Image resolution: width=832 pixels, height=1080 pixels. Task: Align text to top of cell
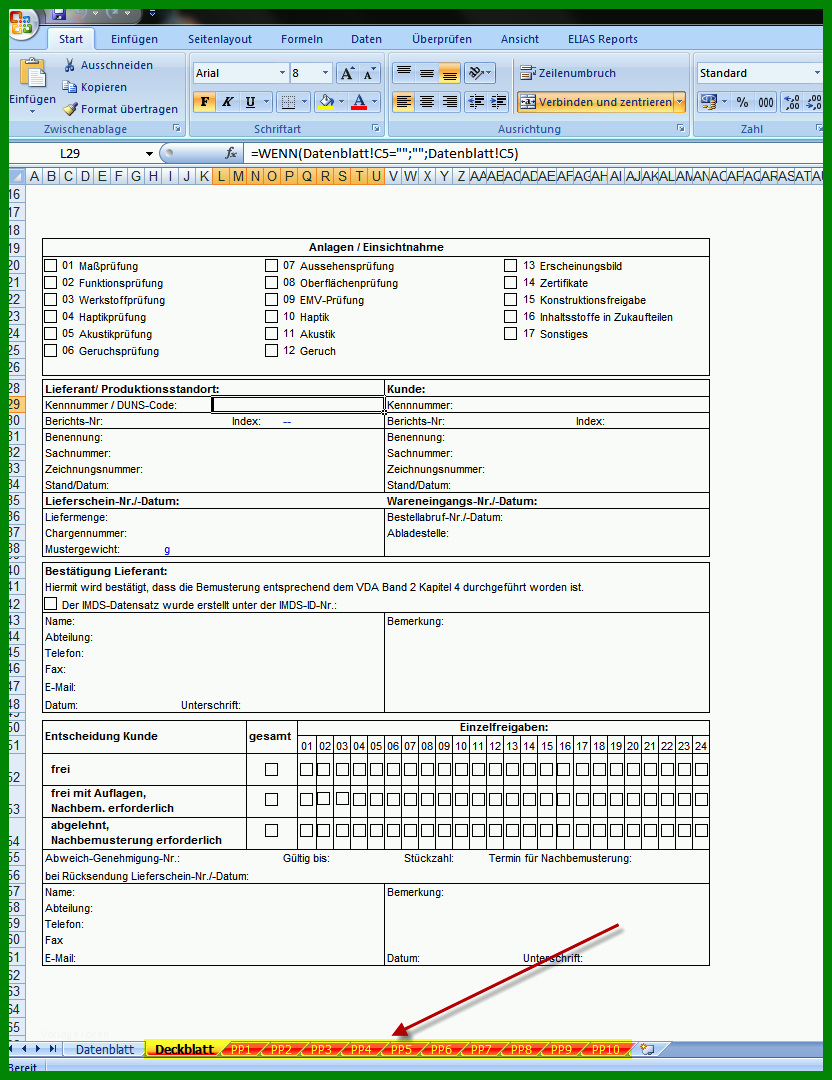404,72
